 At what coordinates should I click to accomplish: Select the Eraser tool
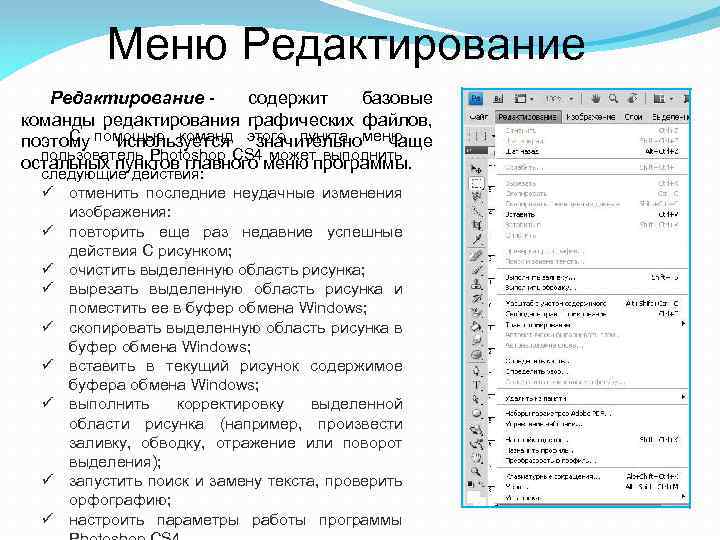coord(477,312)
